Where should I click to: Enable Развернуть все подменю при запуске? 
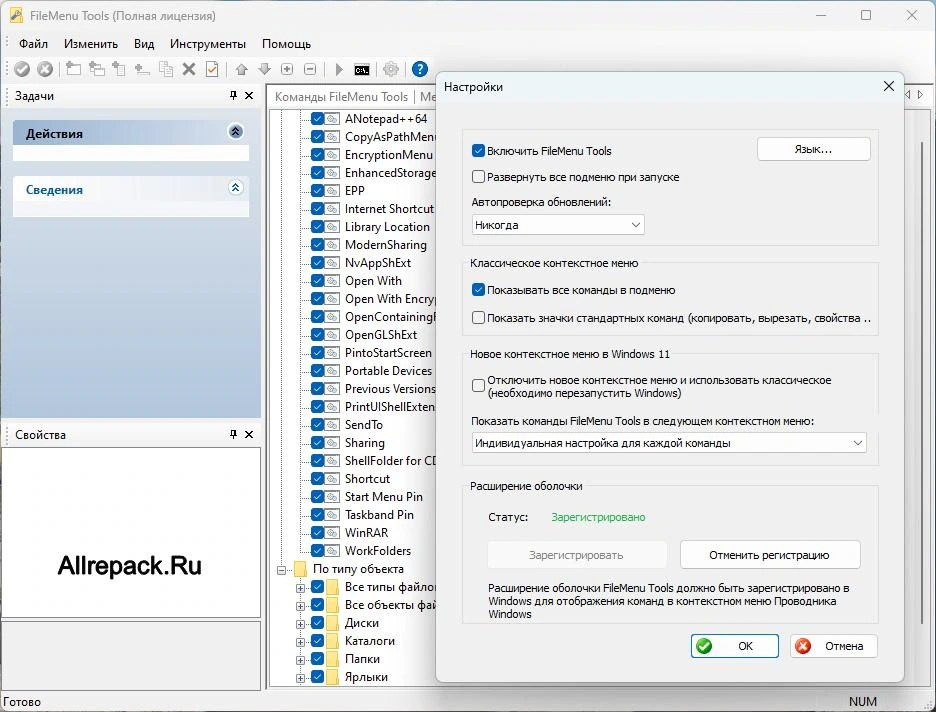click(478, 177)
